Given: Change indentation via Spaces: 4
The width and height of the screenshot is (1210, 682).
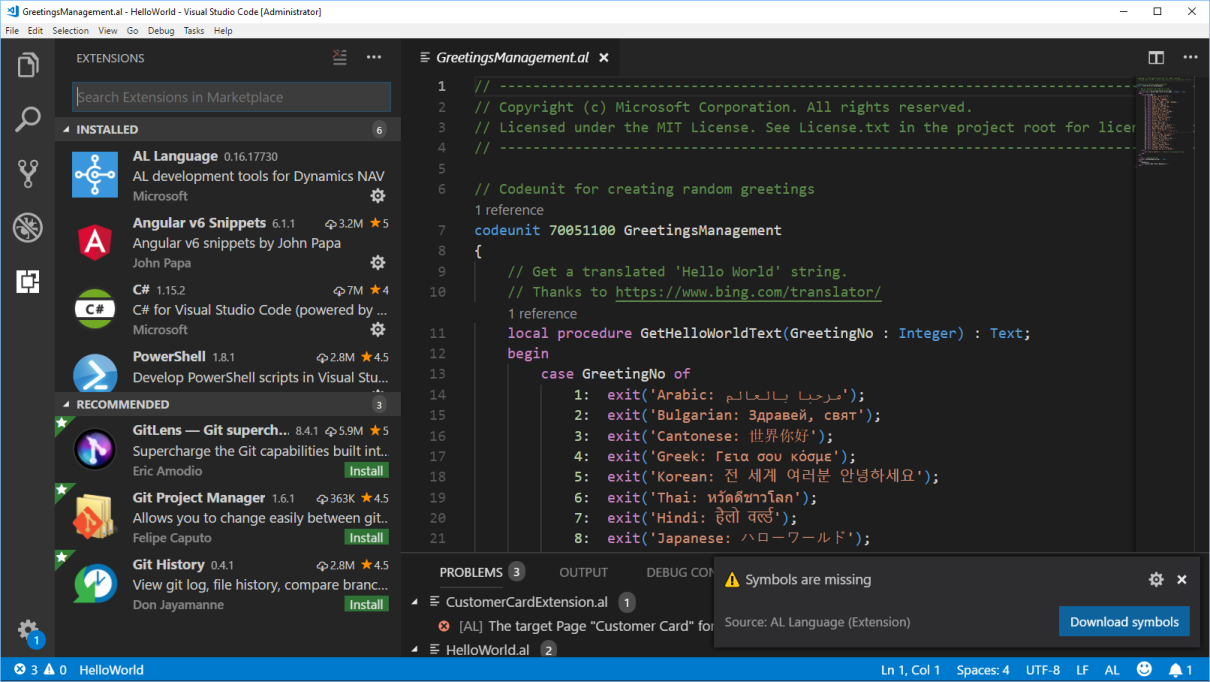Looking at the screenshot, I should [x=983, y=670].
